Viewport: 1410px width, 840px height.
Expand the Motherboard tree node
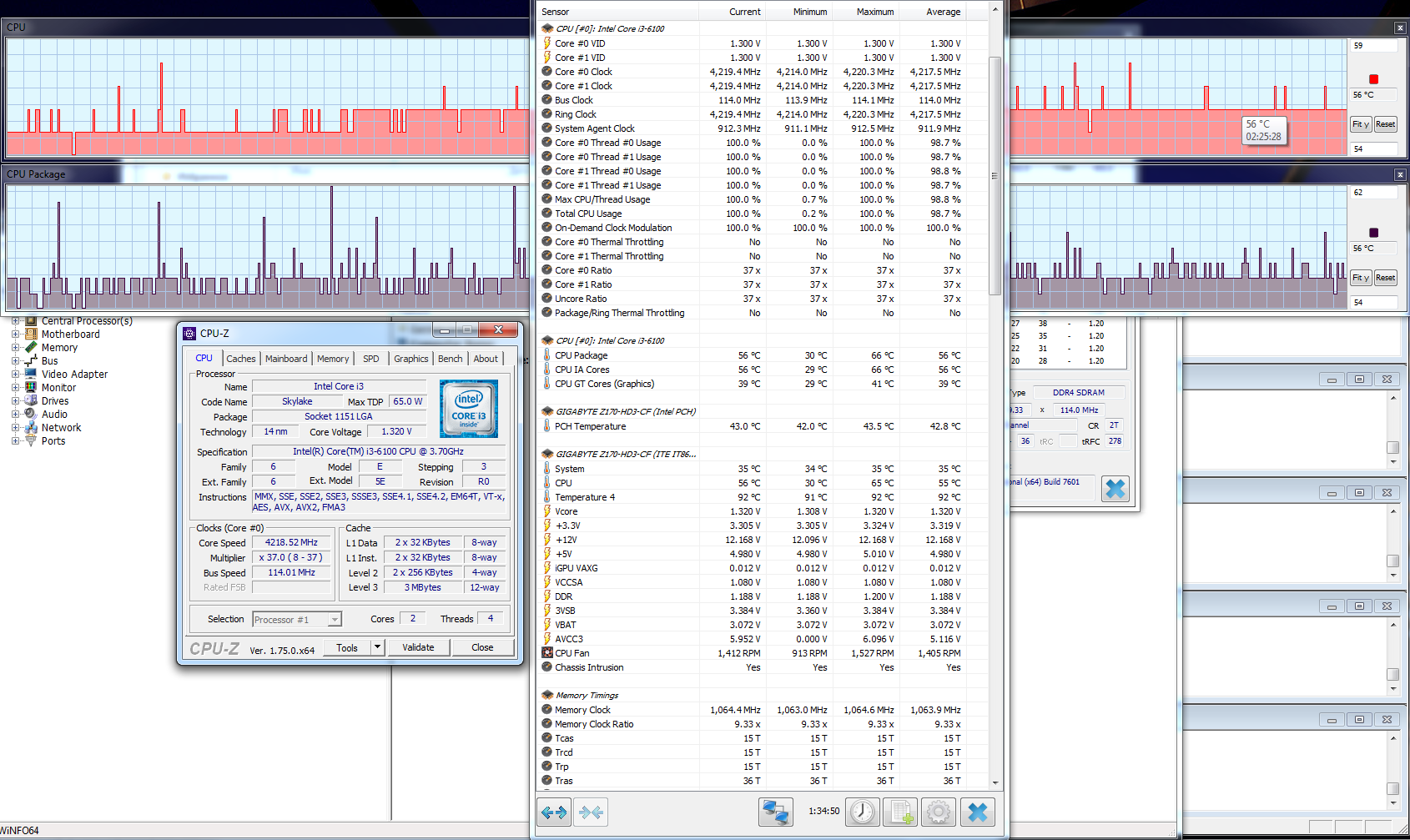(x=15, y=334)
